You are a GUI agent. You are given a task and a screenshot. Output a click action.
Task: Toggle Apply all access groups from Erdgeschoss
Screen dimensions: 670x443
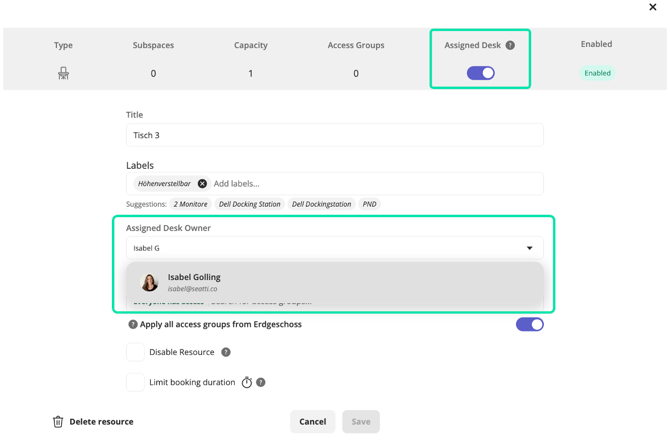(x=529, y=324)
